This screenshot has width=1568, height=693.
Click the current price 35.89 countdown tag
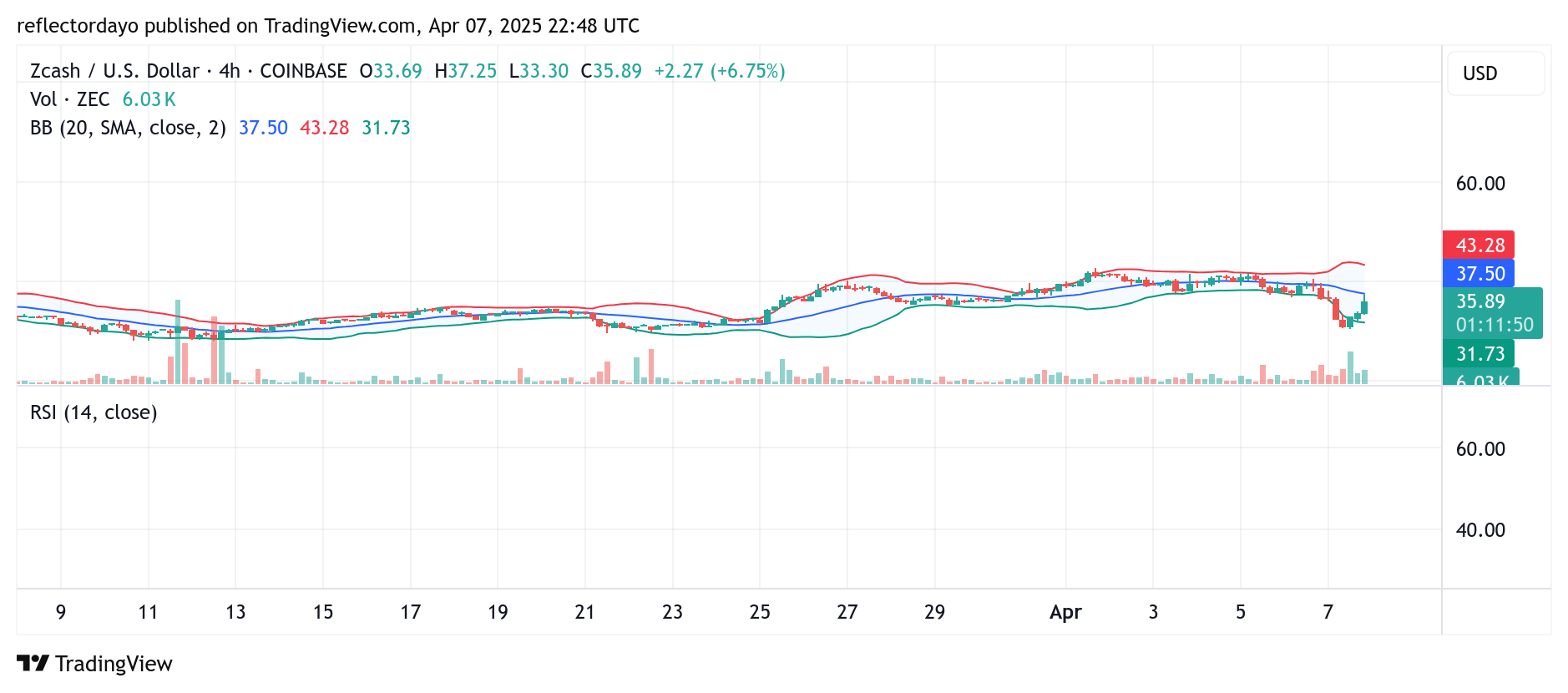click(x=1492, y=313)
